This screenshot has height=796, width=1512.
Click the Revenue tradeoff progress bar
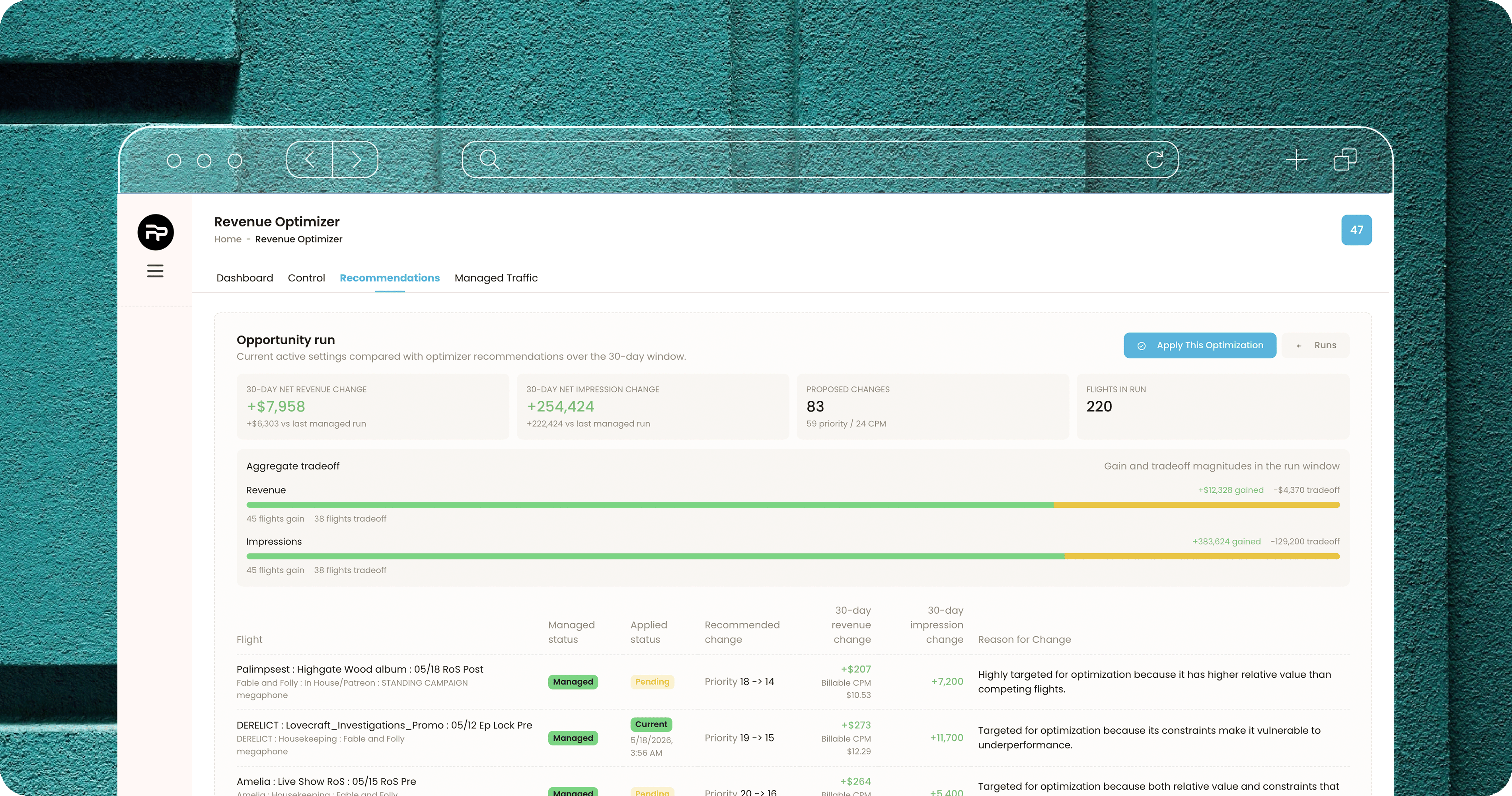(x=793, y=505)
